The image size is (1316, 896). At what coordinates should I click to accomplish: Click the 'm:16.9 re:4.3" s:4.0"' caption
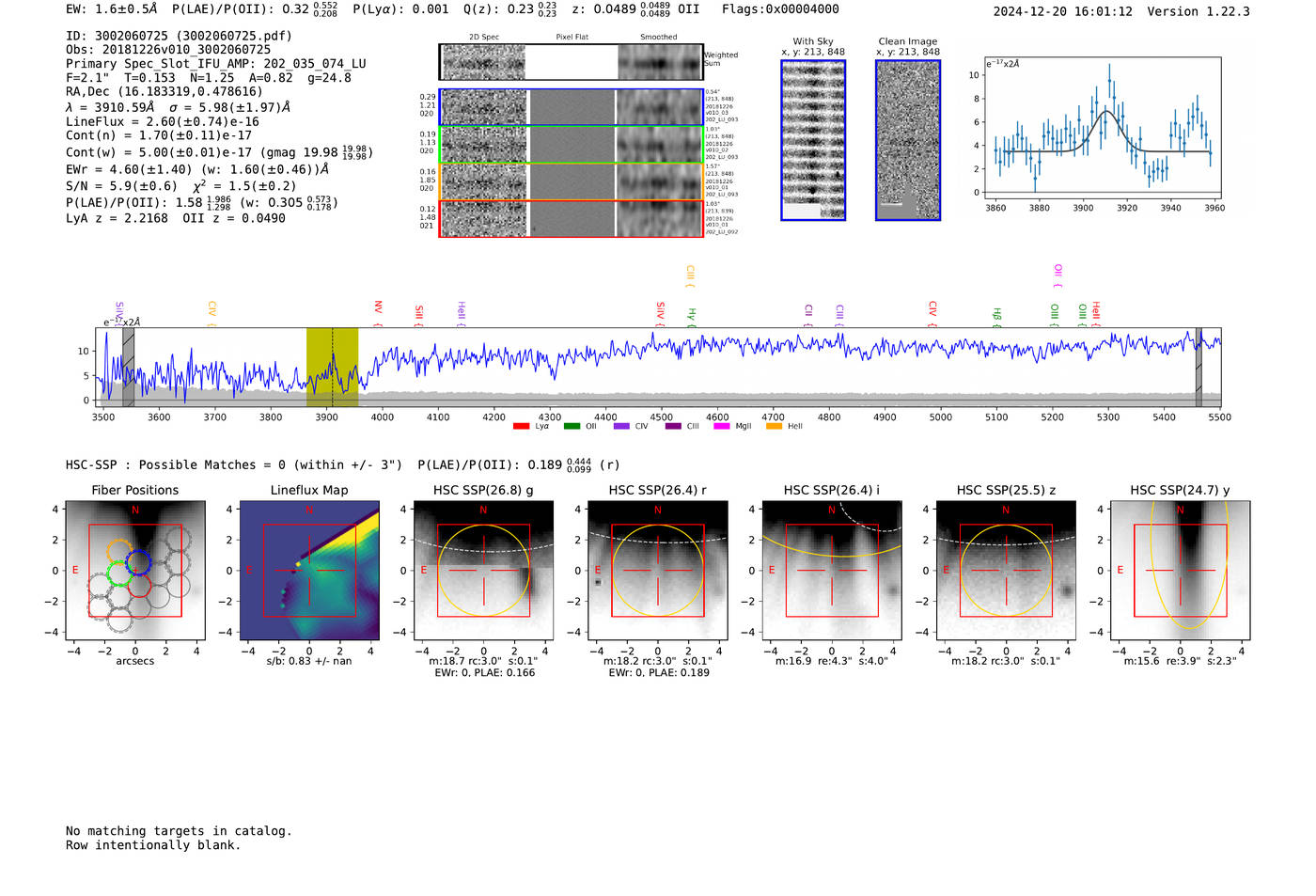tap(832, 661)
